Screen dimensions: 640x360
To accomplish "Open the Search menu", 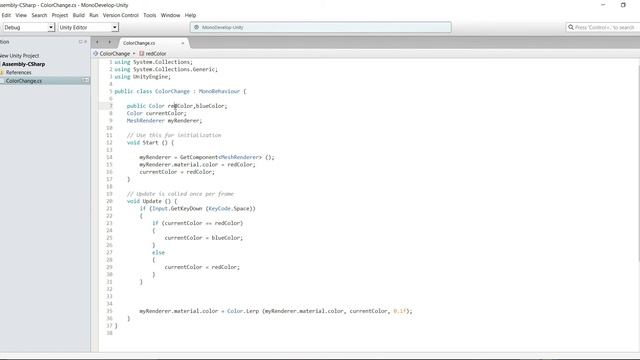I will coord(39,15).
